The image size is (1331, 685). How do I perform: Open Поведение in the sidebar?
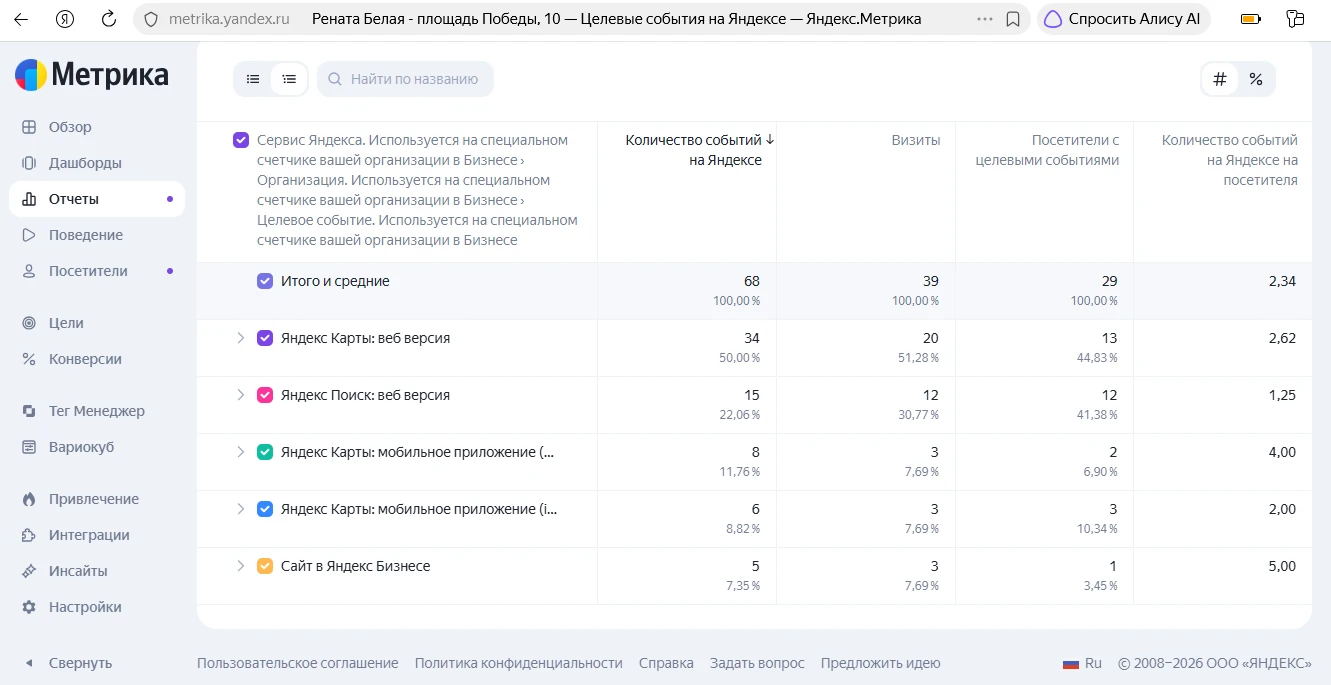click(x=86, y=235)
